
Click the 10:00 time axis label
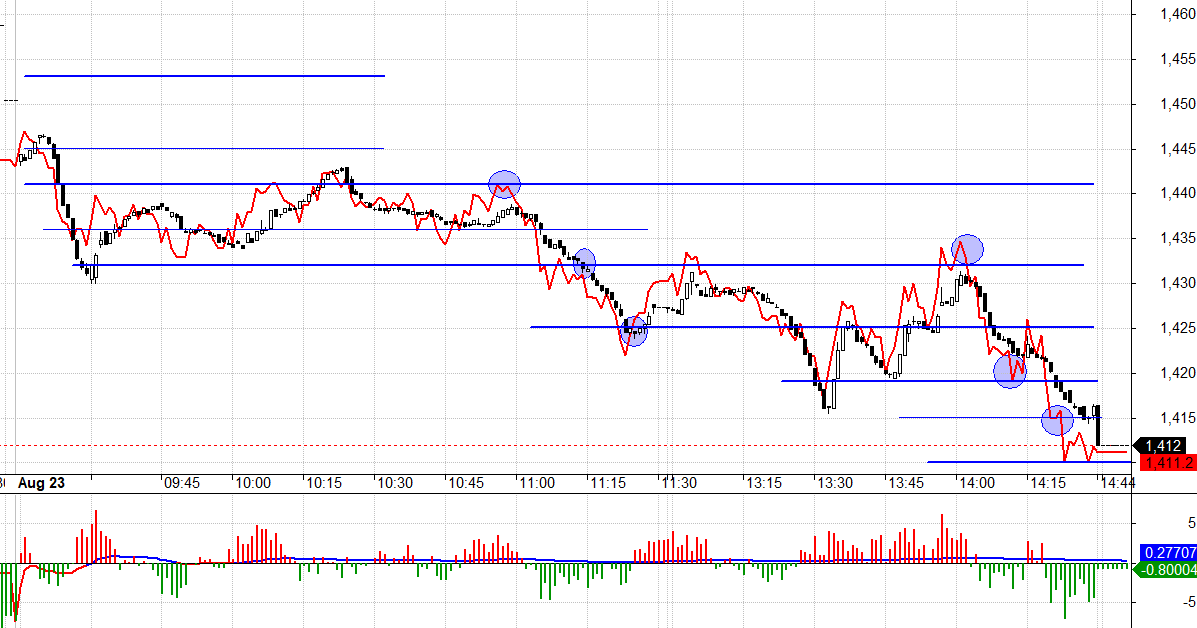click(x=252, y=483)
